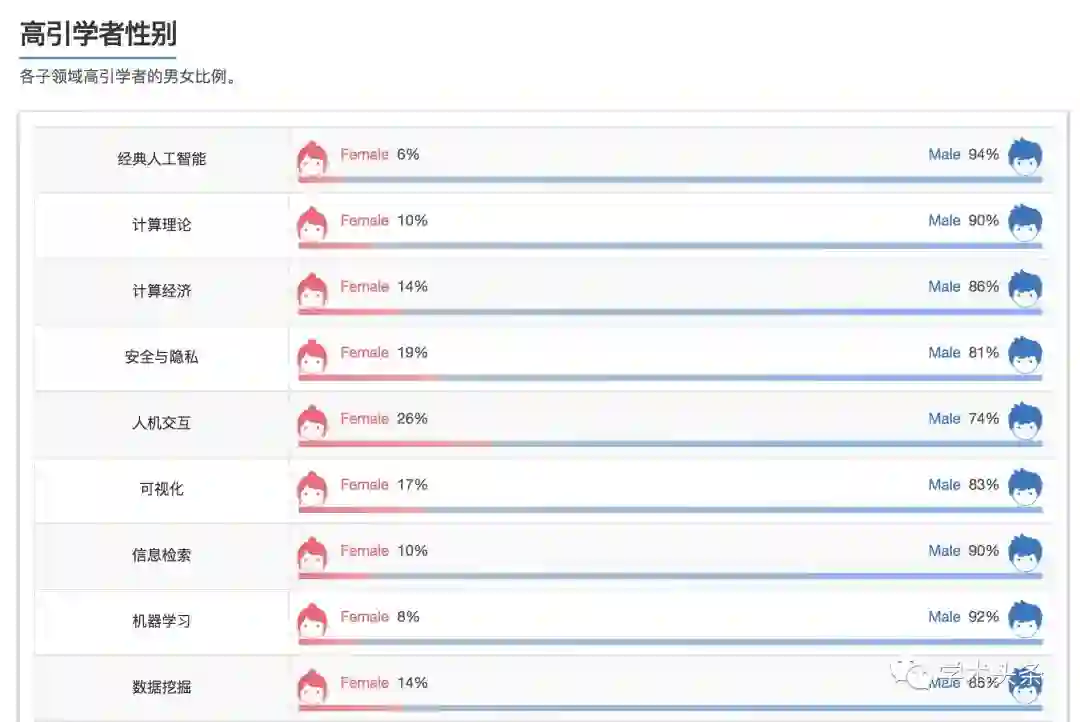Click the Male 92% label

[963, 617]
